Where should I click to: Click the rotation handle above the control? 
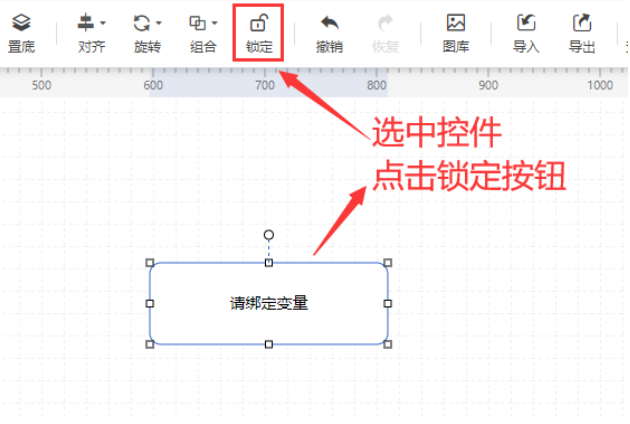pos(269,235)
